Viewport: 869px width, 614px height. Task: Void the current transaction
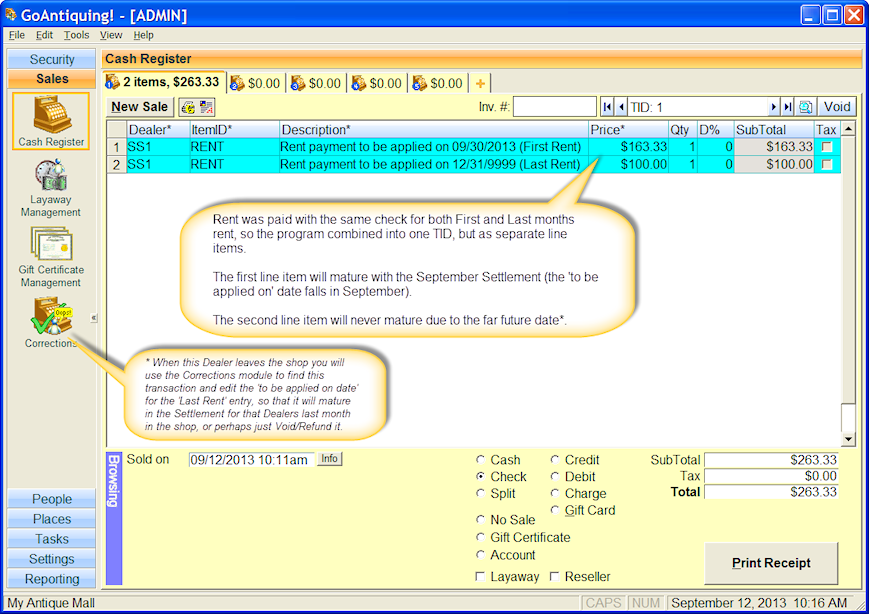(x=836, y=107)
